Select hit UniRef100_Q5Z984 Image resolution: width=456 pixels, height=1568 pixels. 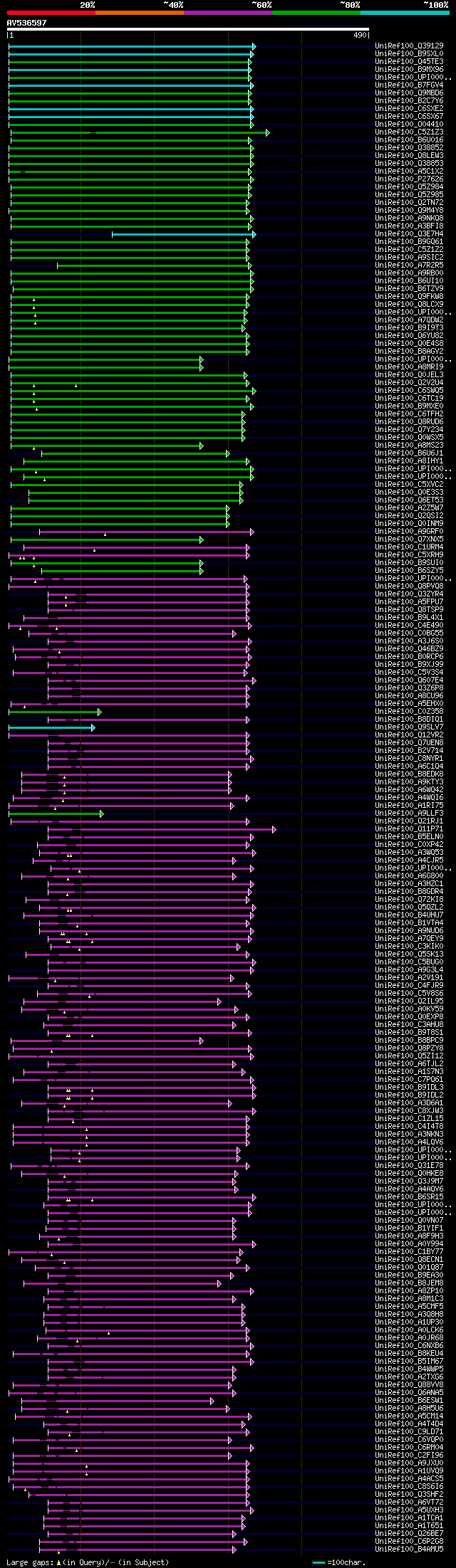point(410,187)
